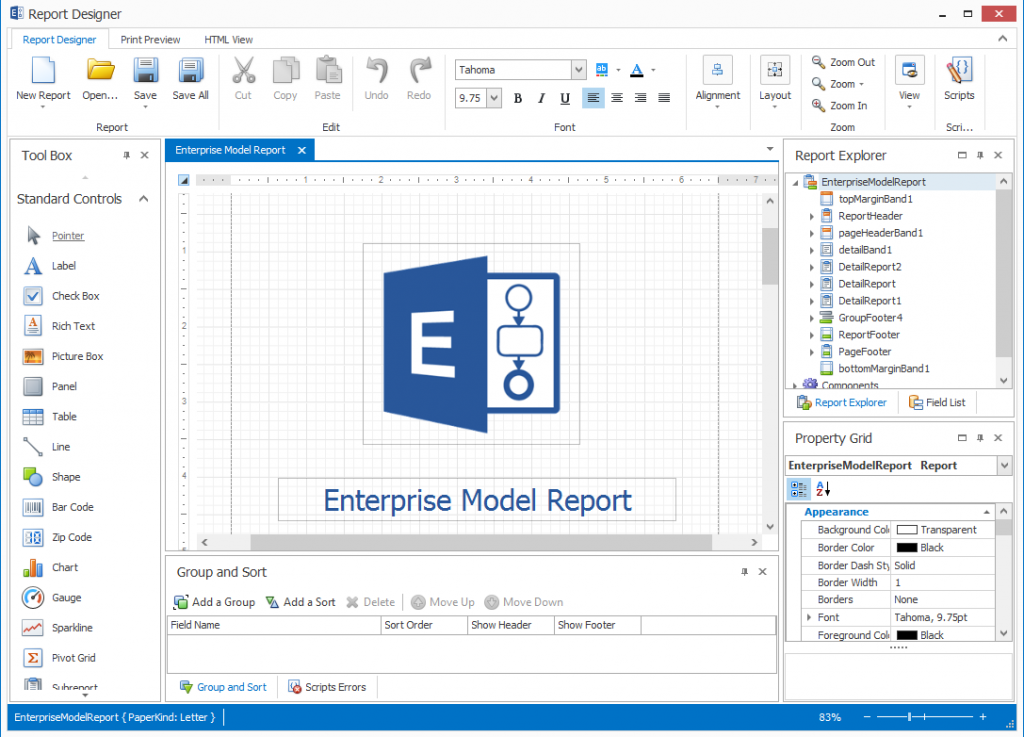1024x737 pixels.
Task: Select the Table control
Action: click(x=64, y=416)
